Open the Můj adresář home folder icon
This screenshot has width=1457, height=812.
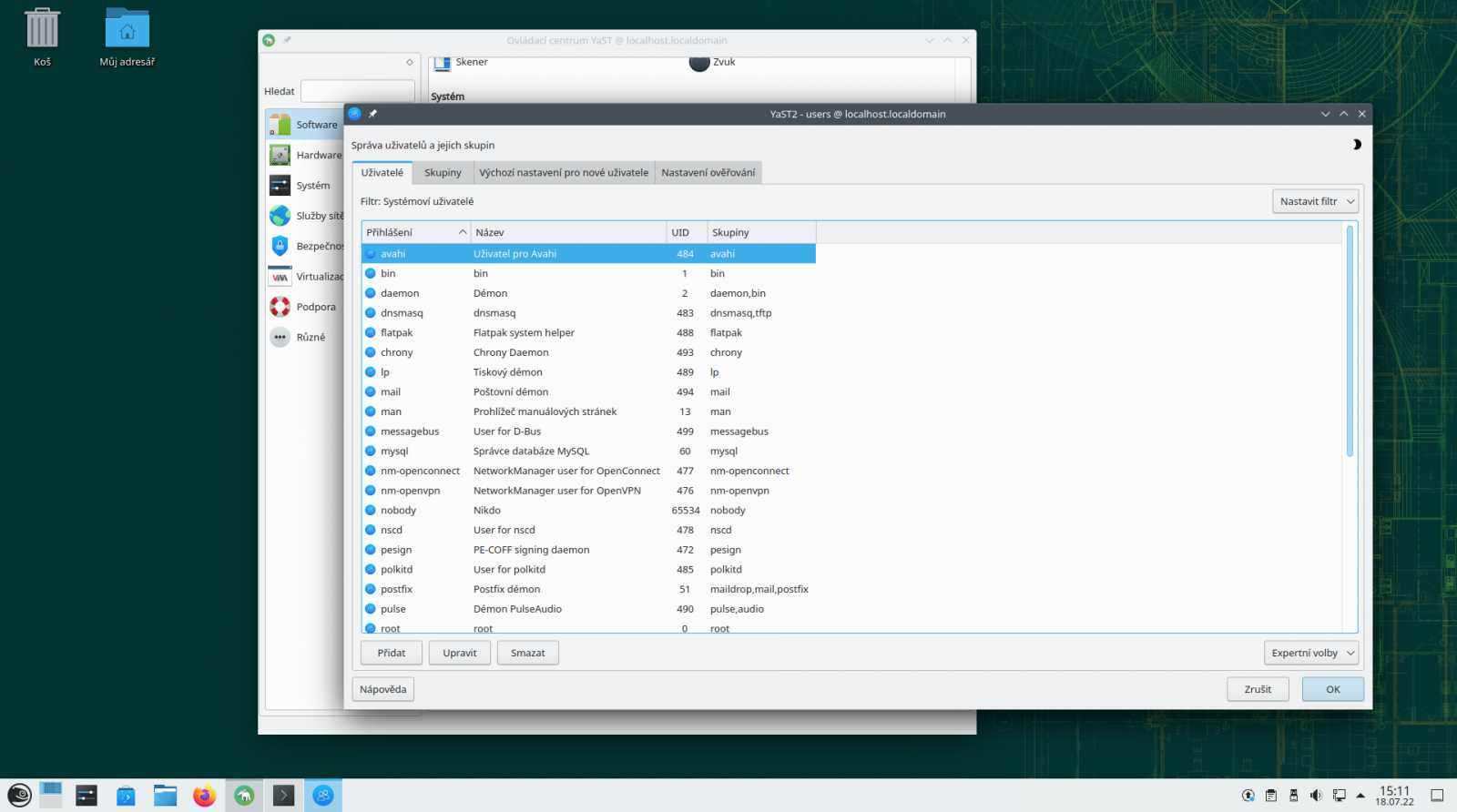point(127,37)
